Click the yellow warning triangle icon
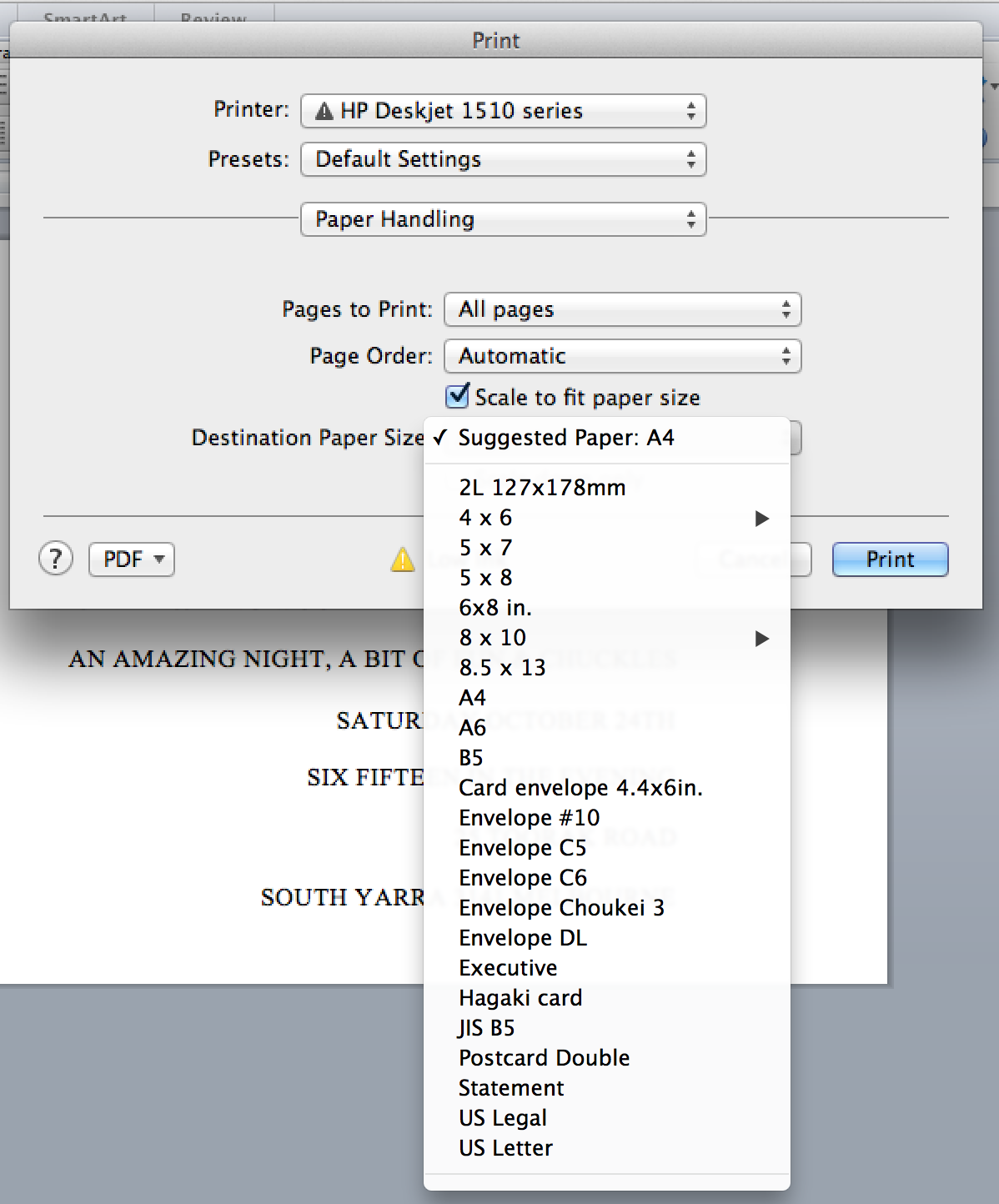 (x=403, y=559)
